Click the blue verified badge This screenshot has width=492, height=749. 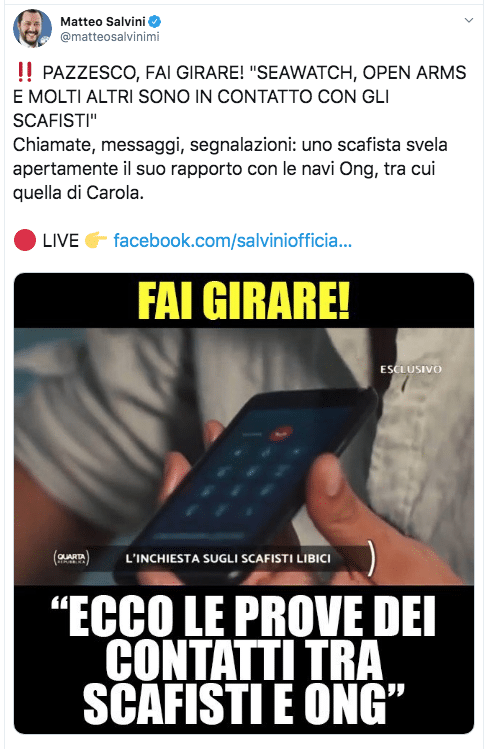click(155, 21)
